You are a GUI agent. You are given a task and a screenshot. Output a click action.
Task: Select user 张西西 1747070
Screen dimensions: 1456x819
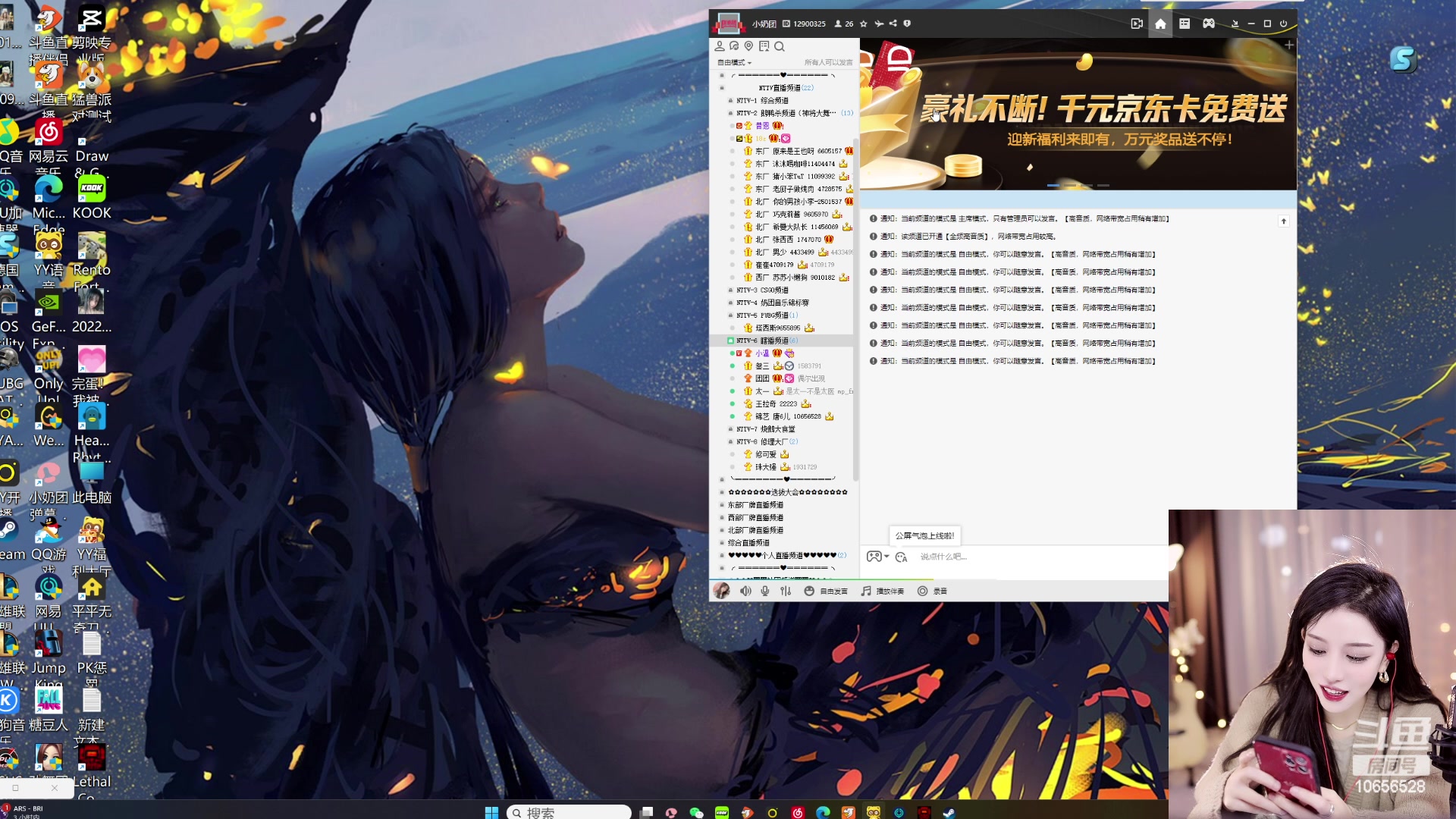(788, 240)
